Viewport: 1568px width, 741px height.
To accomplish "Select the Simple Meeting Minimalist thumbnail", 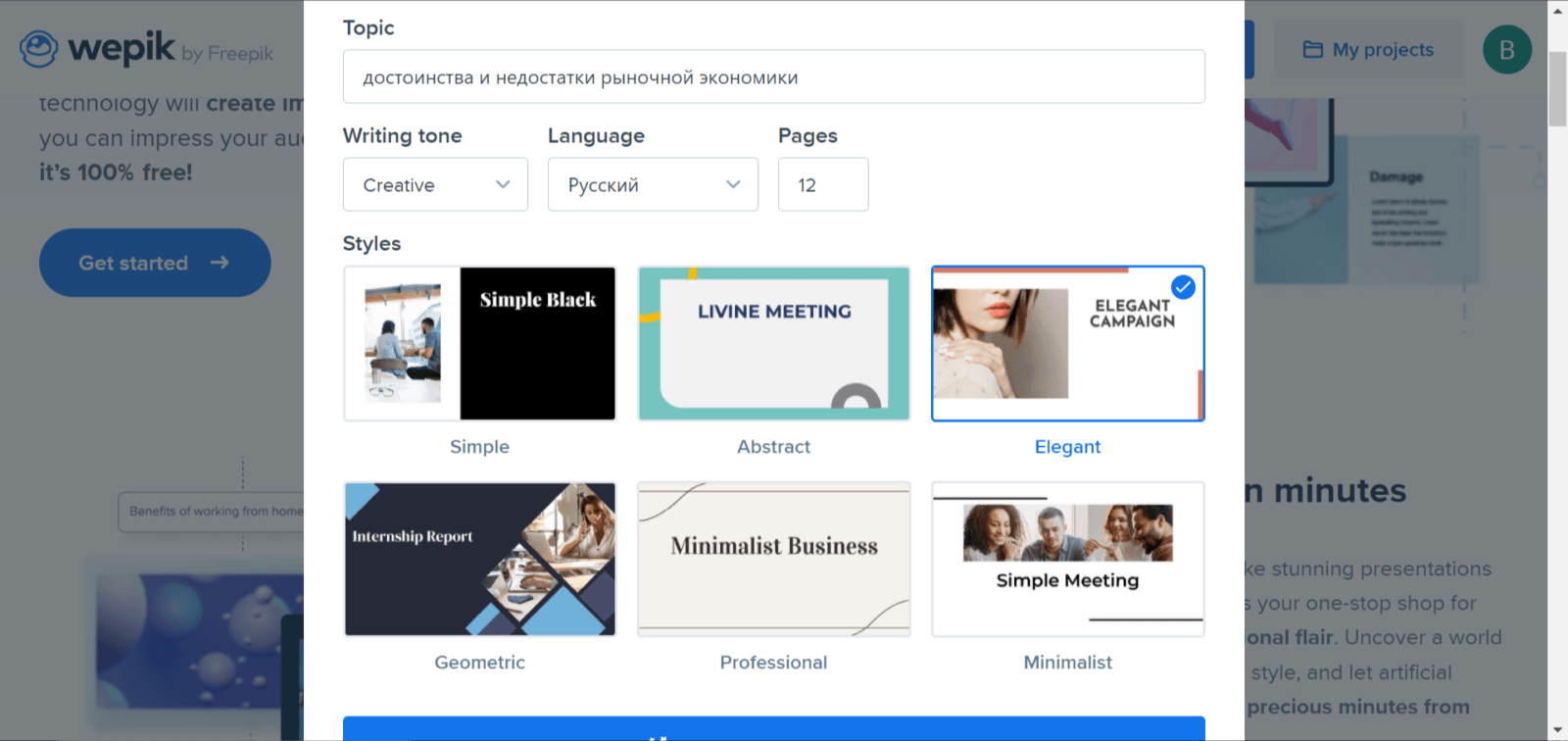I will pyautogui.click(x=1067, y=559).
